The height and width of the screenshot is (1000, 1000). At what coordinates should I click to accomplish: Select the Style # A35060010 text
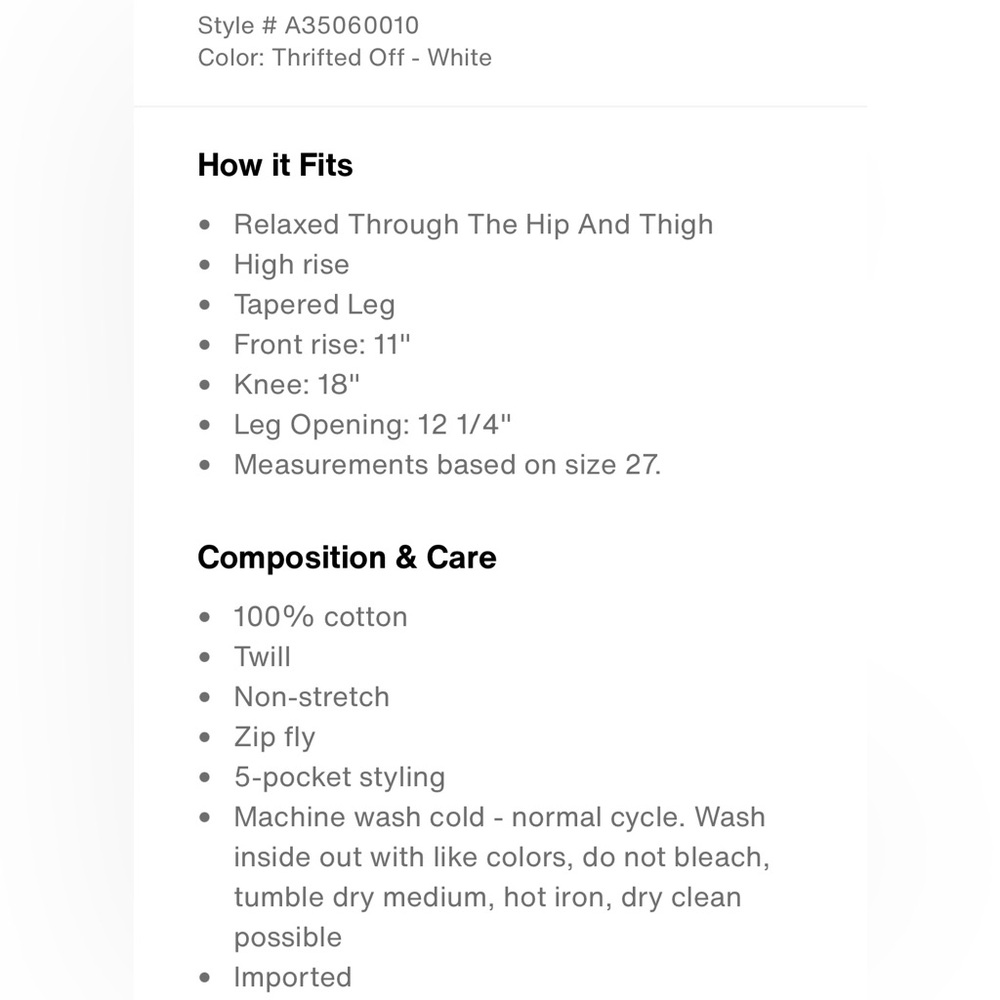pyautogui.click(x=308, y=26)
